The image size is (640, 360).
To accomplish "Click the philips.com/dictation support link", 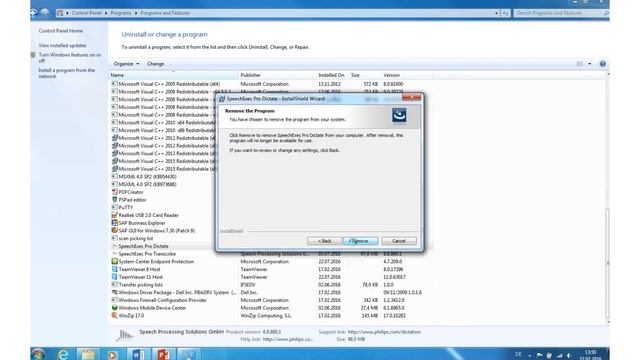I will (384, 332).
